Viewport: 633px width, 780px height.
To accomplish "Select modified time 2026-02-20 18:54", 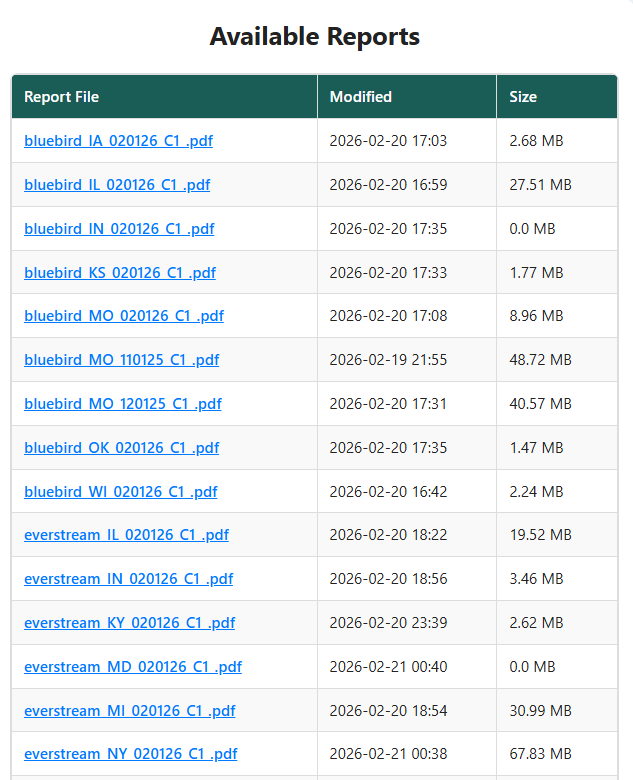I will coord(388,711).
